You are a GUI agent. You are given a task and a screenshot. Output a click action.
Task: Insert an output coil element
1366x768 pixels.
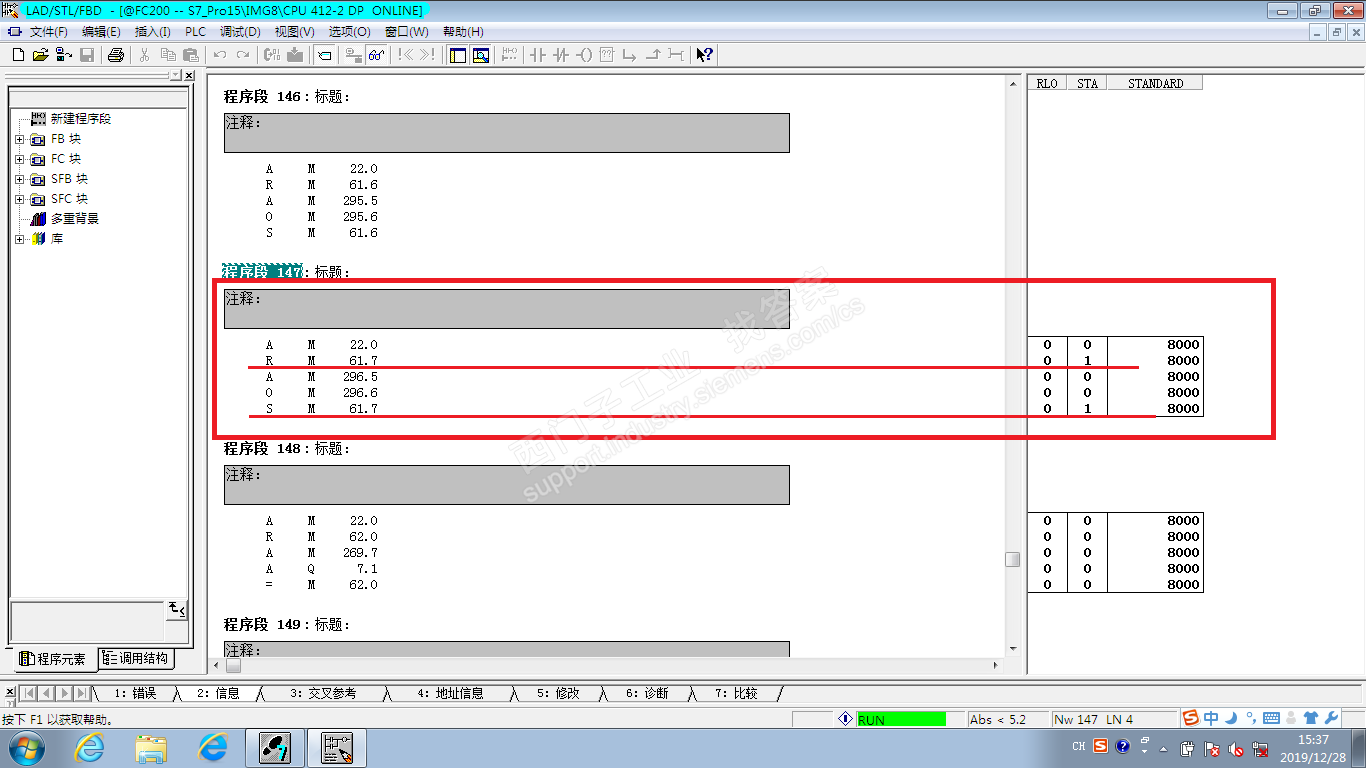584,55
